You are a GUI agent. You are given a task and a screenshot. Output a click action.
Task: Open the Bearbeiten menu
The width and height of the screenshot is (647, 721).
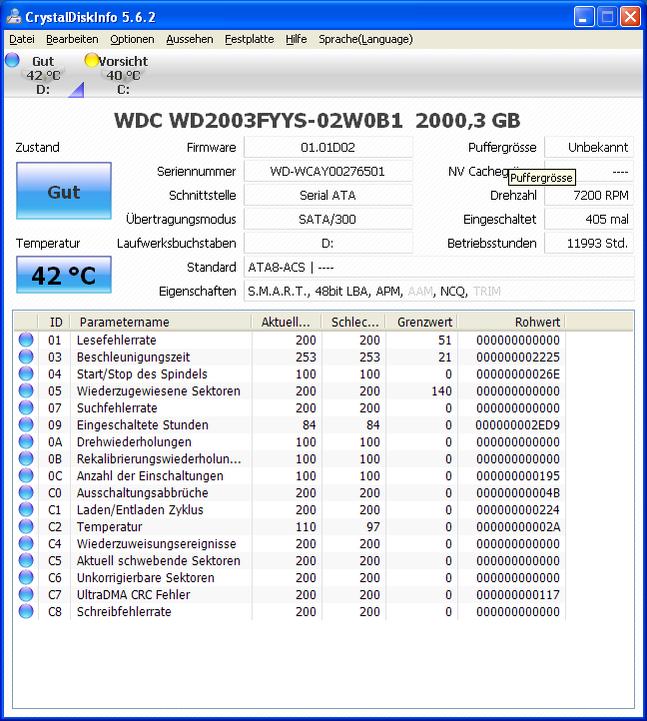pos(72,40)
